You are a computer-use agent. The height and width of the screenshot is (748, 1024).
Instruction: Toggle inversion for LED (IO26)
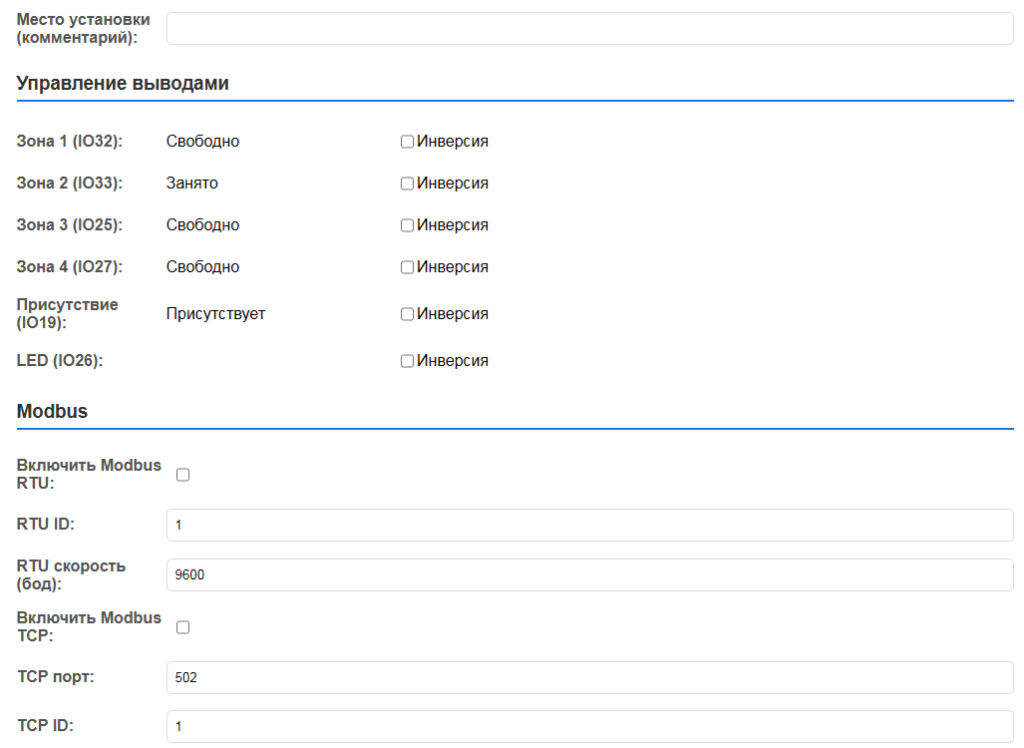coord(407,362)
